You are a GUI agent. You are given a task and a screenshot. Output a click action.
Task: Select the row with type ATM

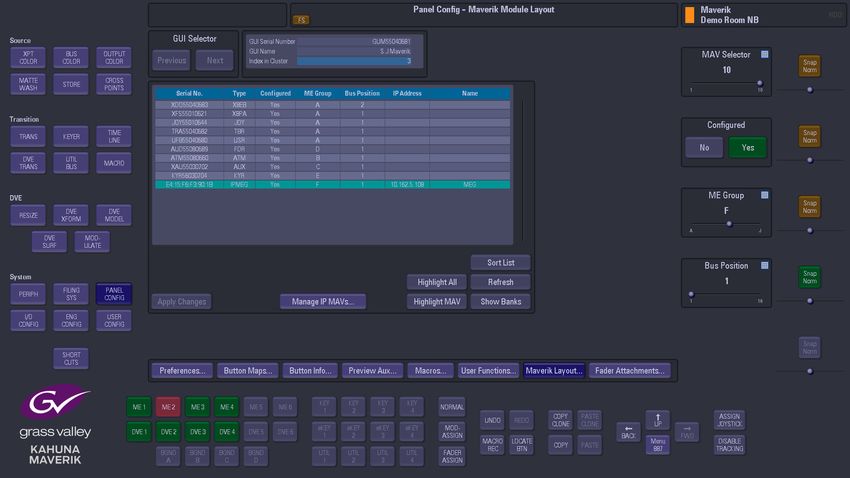332,158
